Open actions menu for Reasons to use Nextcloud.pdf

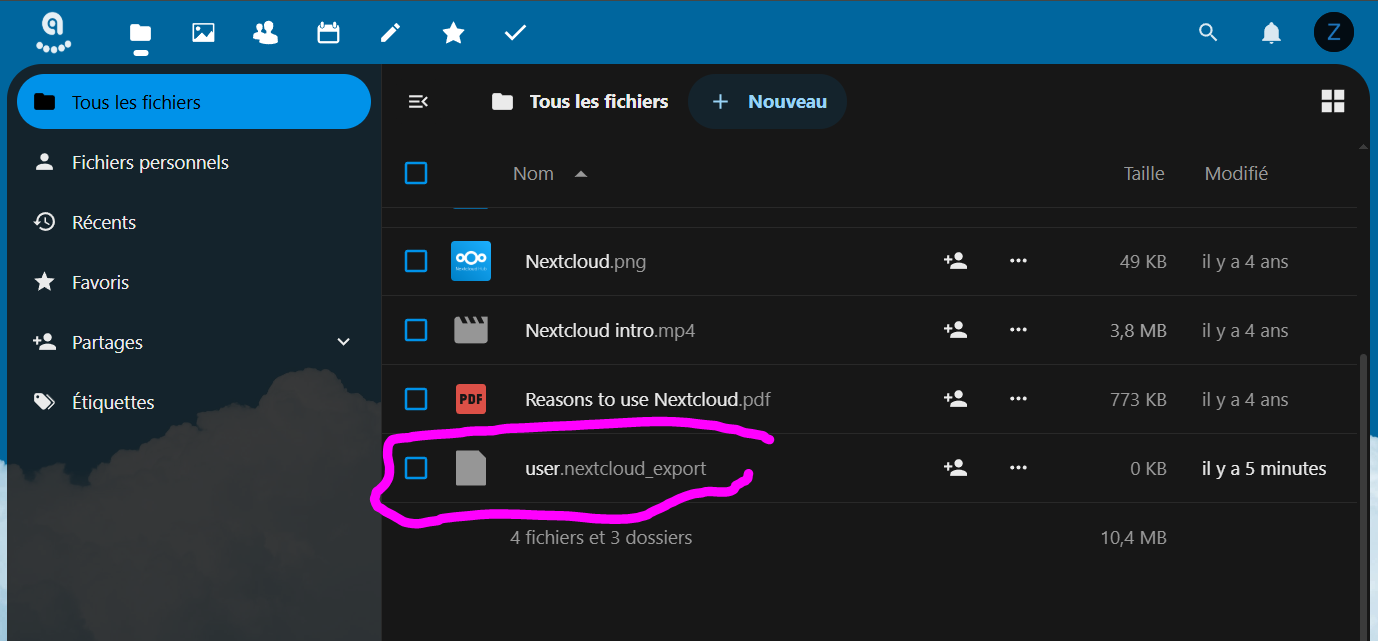click(x=1018, y=399)
